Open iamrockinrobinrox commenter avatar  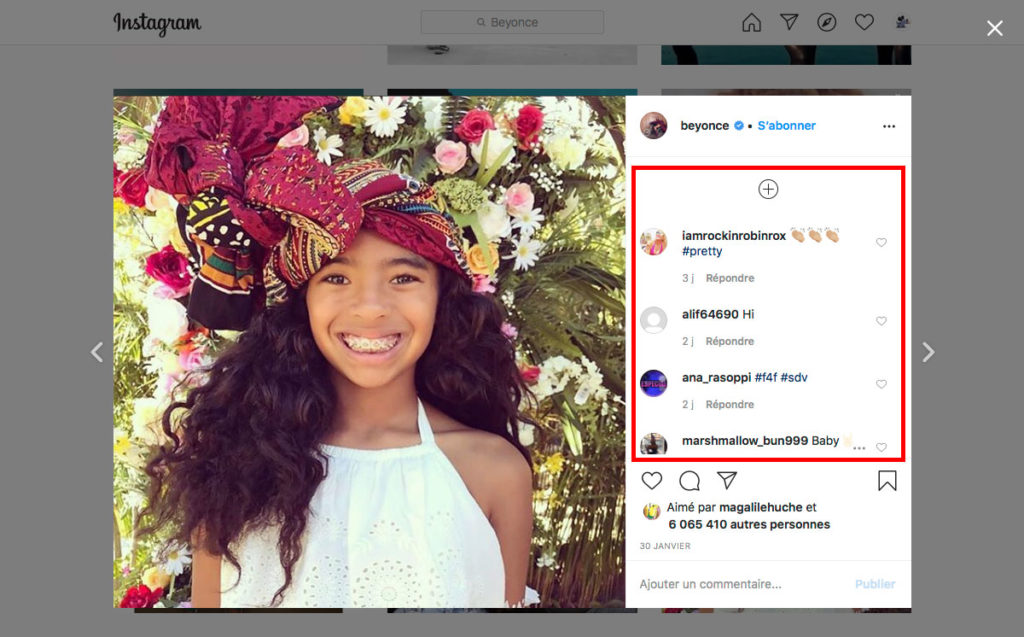point(654,242)
